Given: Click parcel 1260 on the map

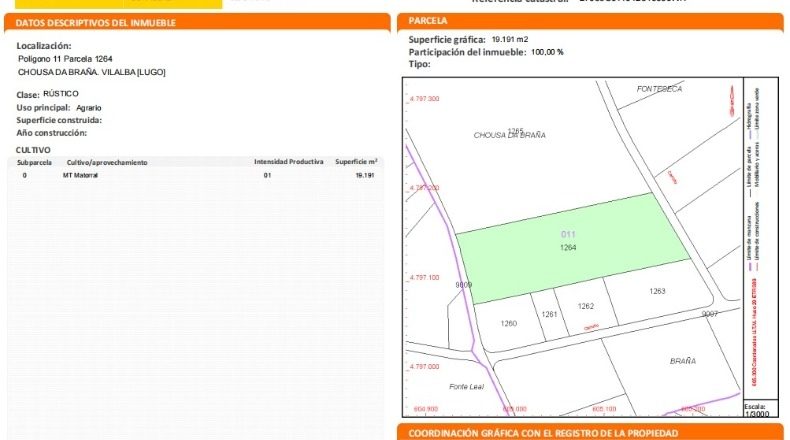Looking at the screenshot, I should (x=509, y=324).
